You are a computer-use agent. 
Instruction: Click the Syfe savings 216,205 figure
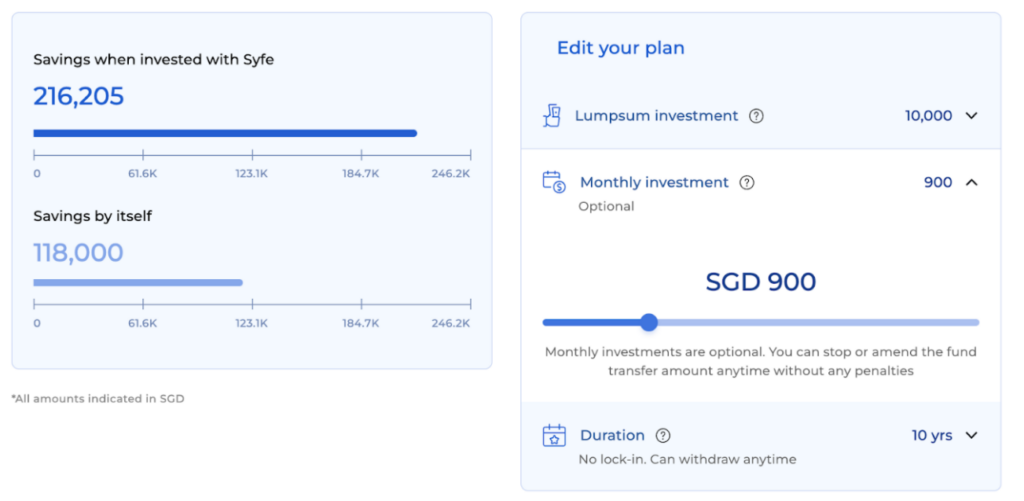click(x=78, y=97)
